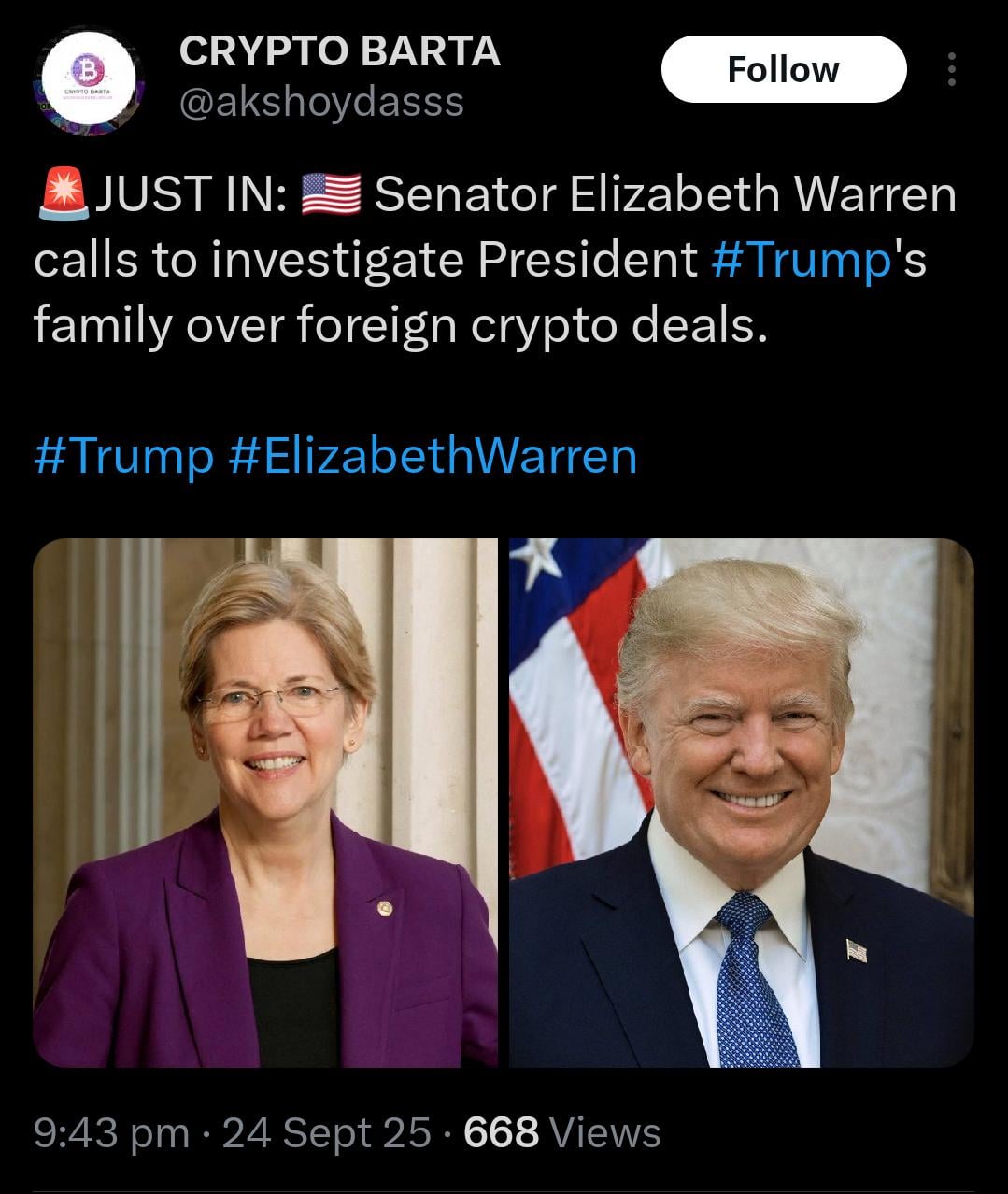Open the CRYPTO BARTA profile avatar
1008x1194 pixels.
tap(87, 78)
